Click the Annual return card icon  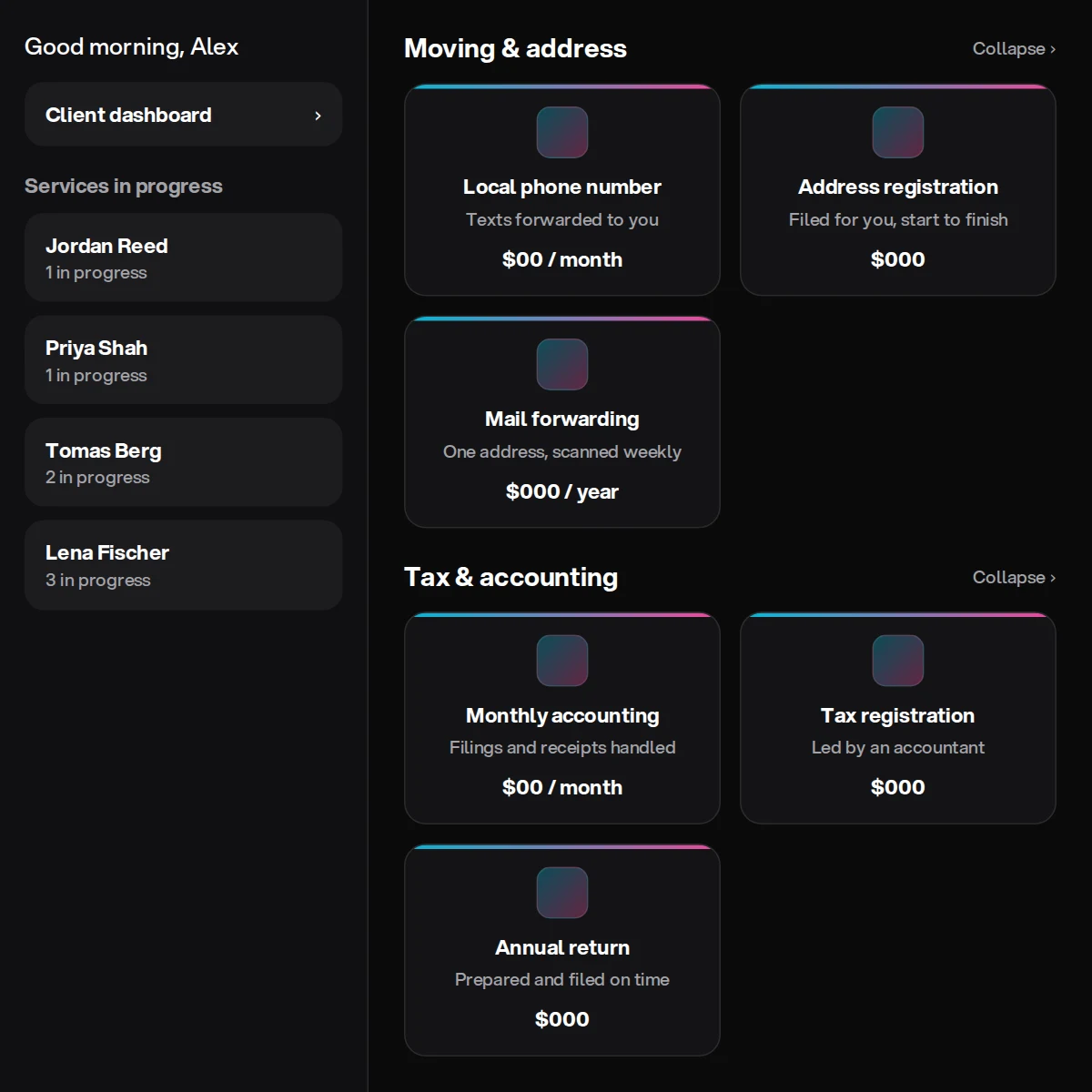coord(562,893)
